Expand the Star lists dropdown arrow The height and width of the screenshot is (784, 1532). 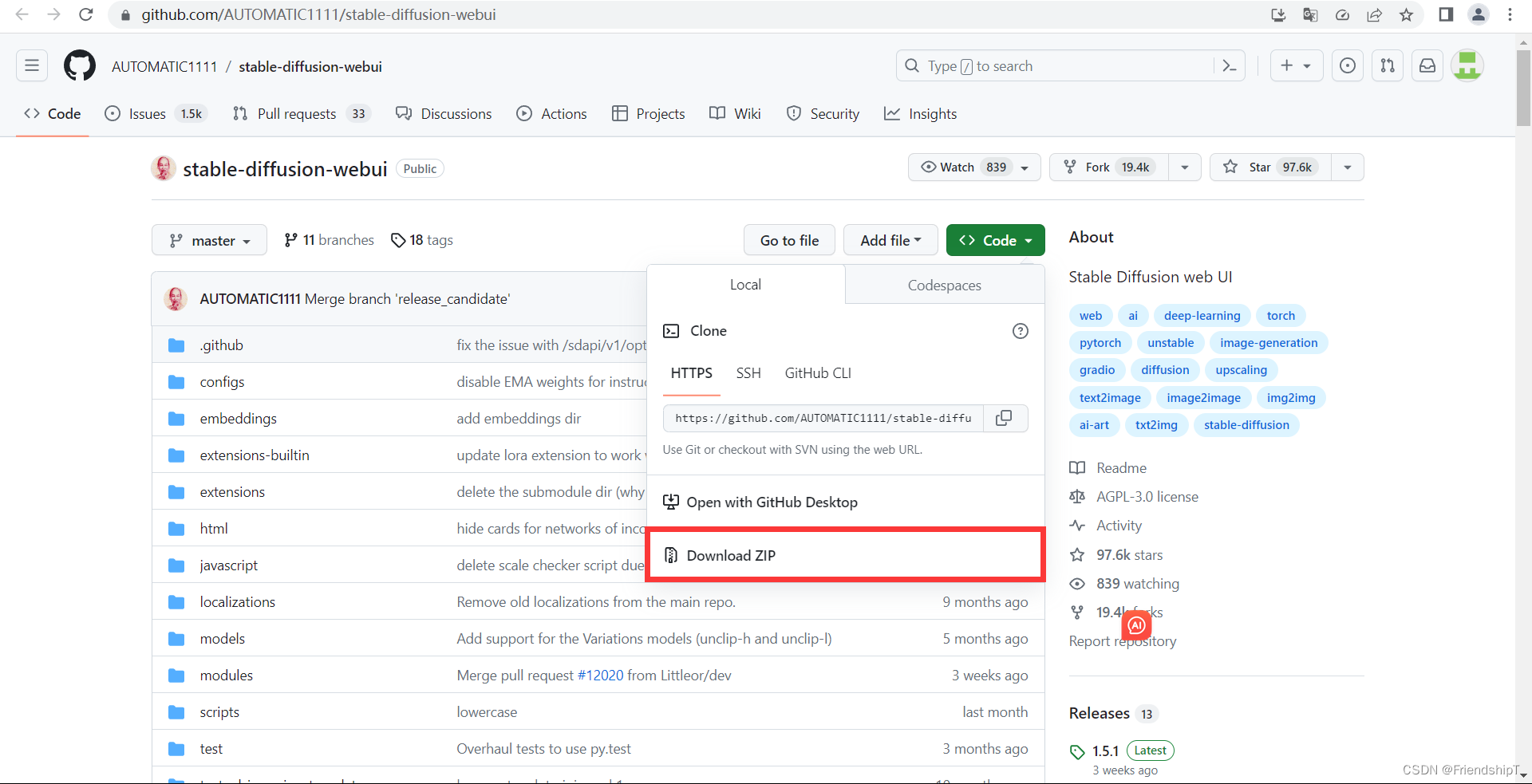click(1348, 167)
